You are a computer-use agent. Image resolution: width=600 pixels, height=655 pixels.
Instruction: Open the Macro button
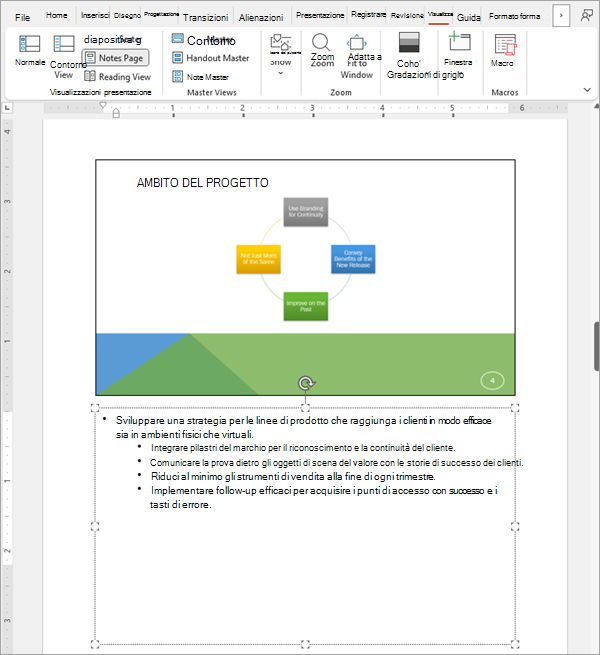[x=503, y=51]
